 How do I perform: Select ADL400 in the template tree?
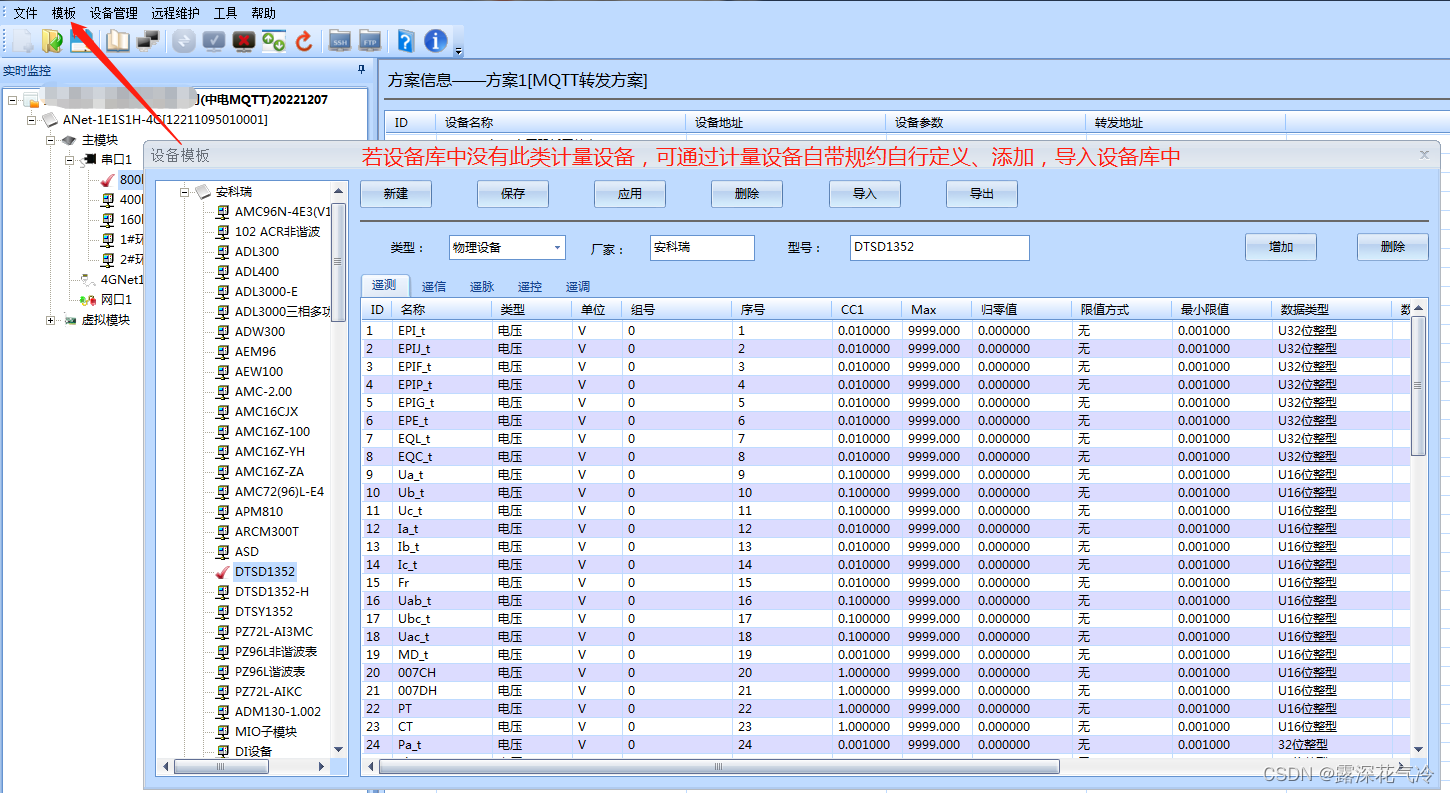click(257, 272)
